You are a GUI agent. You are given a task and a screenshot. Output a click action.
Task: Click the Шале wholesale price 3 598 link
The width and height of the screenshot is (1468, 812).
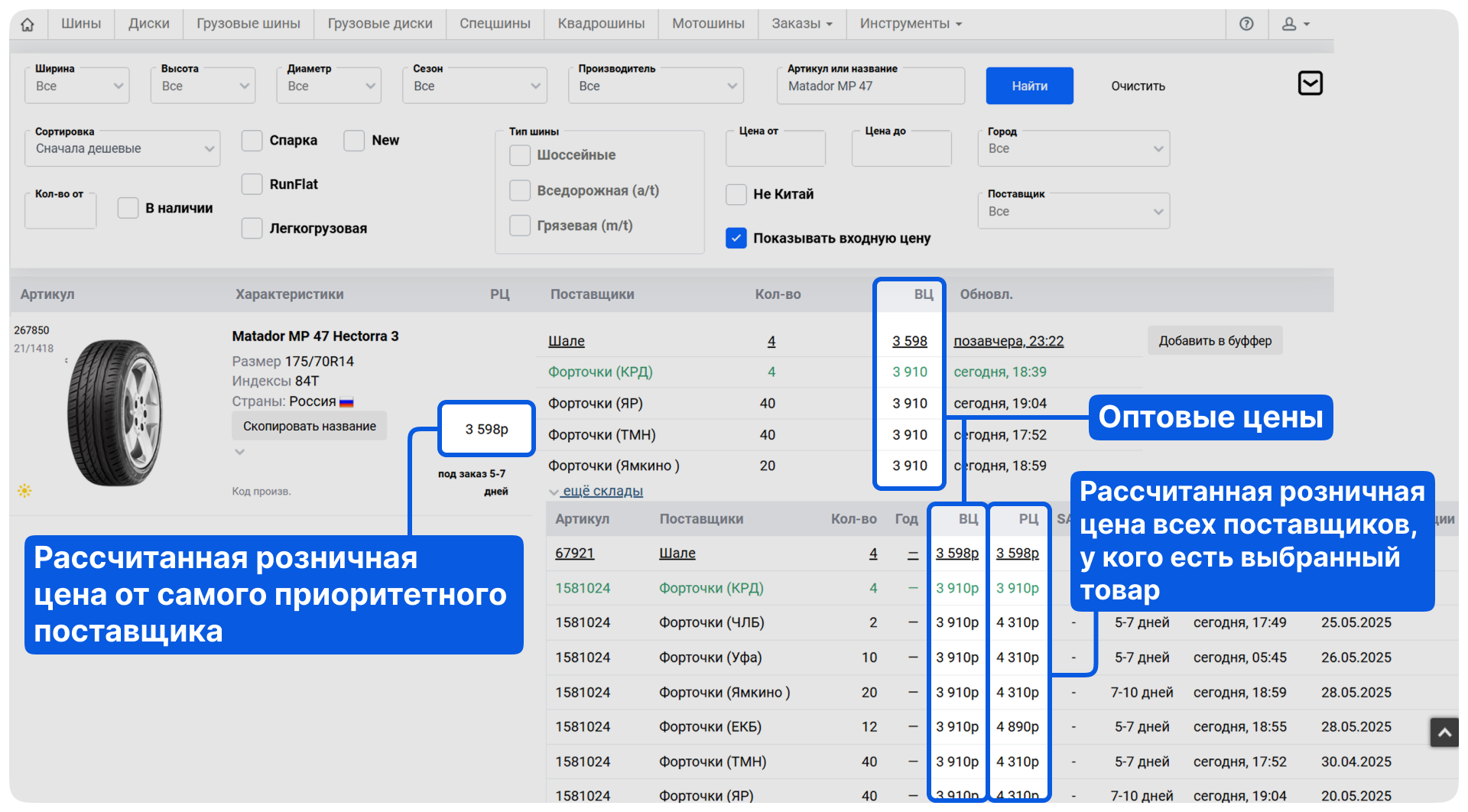[x=910, y=341]
